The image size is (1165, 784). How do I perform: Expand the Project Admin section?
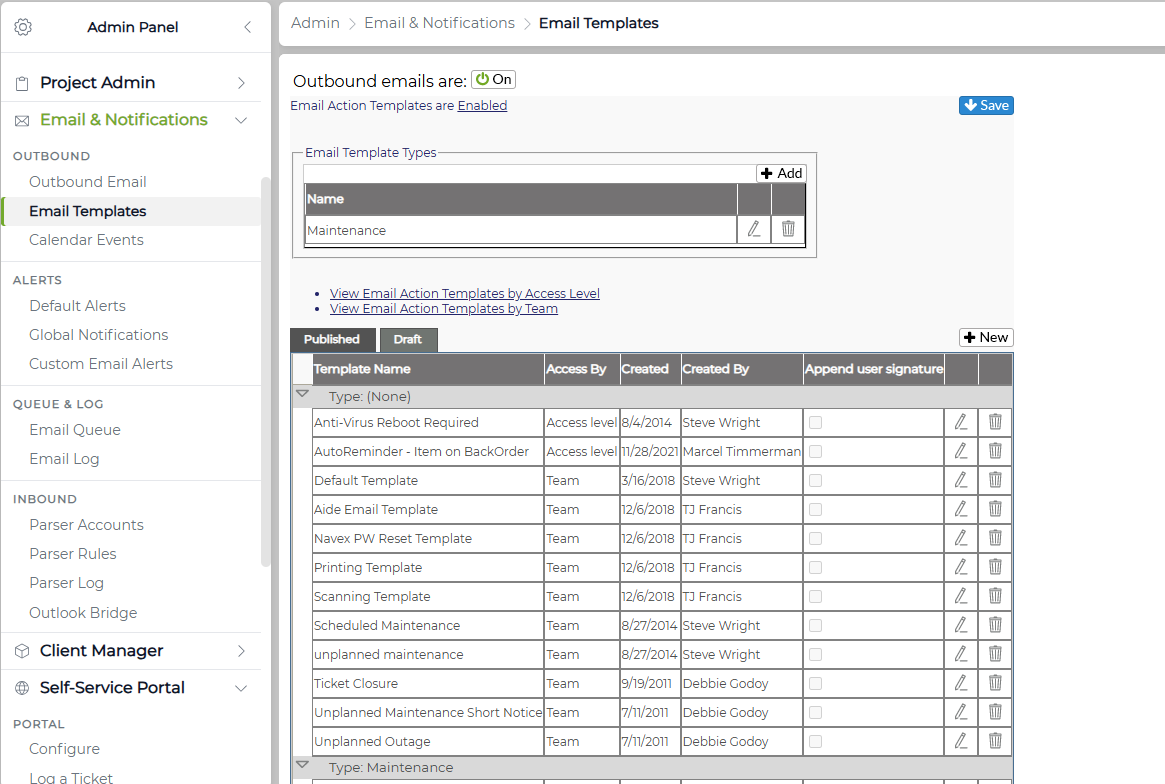(241, 82)
